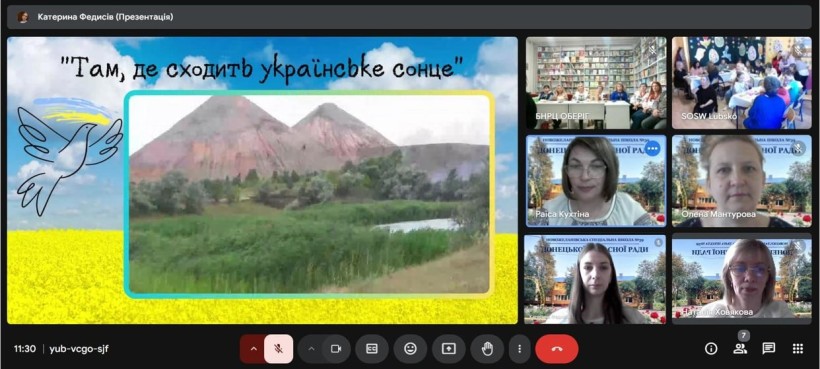Image resolution: width=820 pixels, height=369 pixels.
Task: Open the meeting details info icon
Action: (x=711, y=349)
